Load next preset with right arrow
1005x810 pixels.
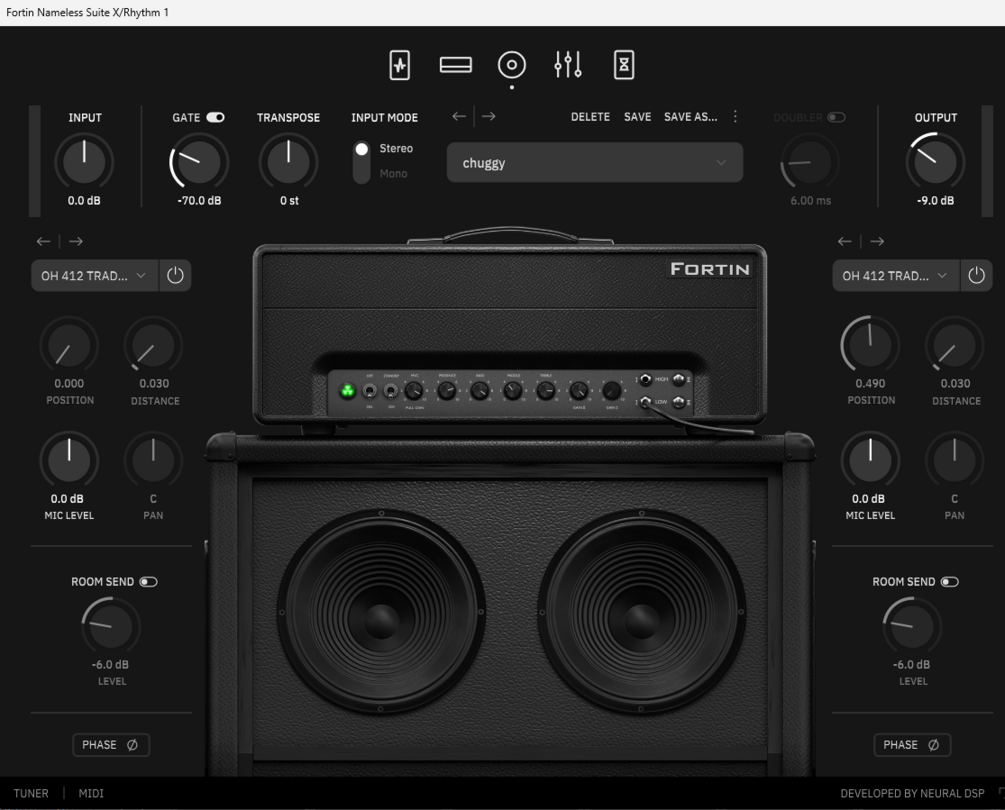(x=488, y=116)
